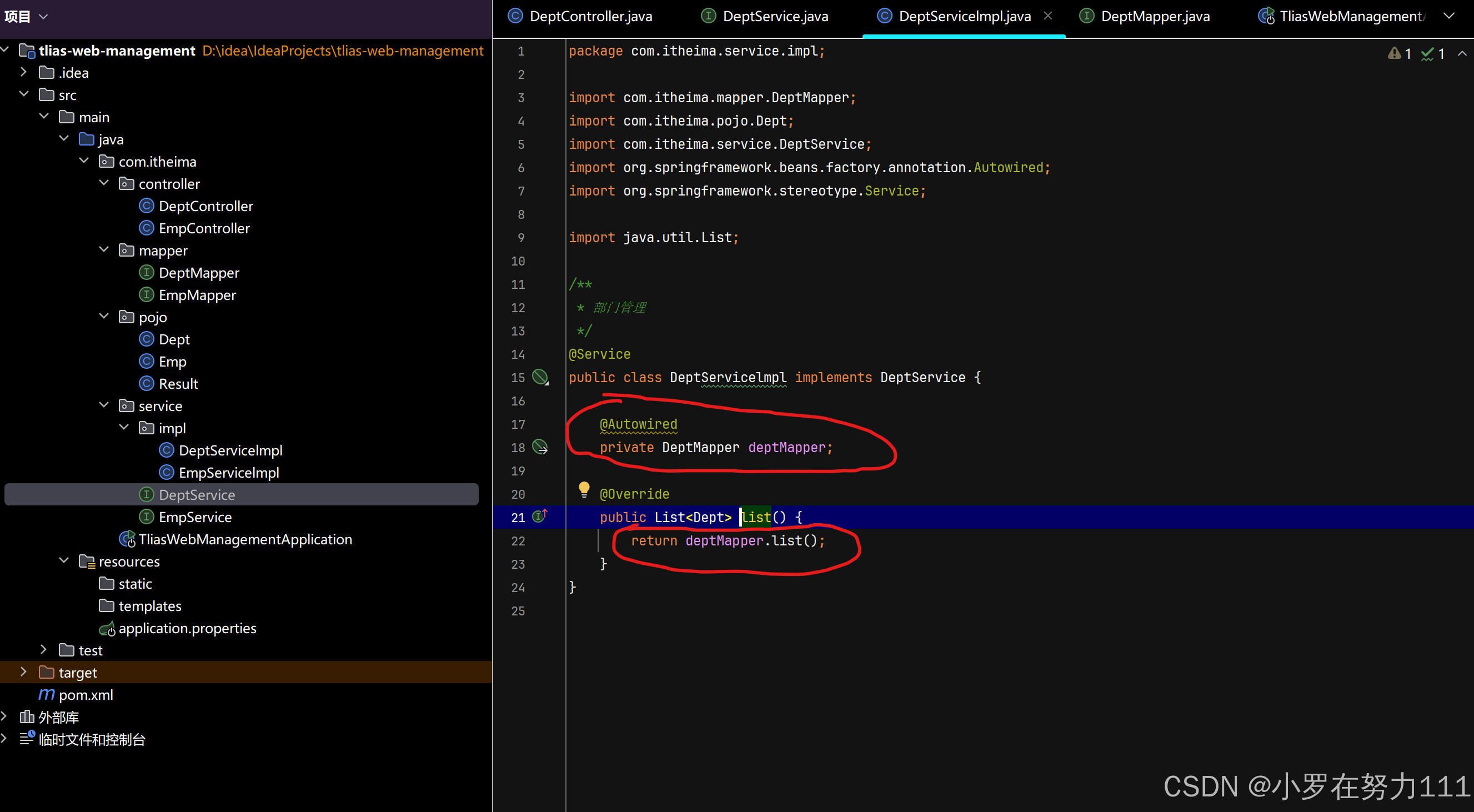Expand the 外部库 external libraries node
1474x812 pixels.
[4, 716]
